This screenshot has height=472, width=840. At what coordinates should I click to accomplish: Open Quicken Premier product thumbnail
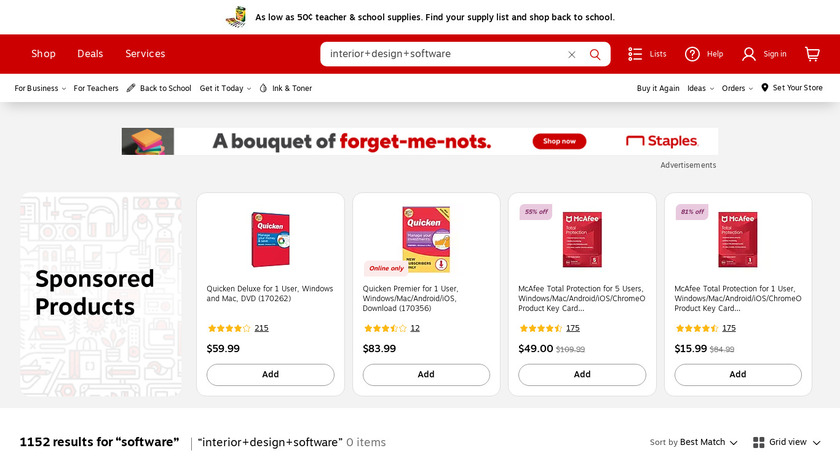426,239
